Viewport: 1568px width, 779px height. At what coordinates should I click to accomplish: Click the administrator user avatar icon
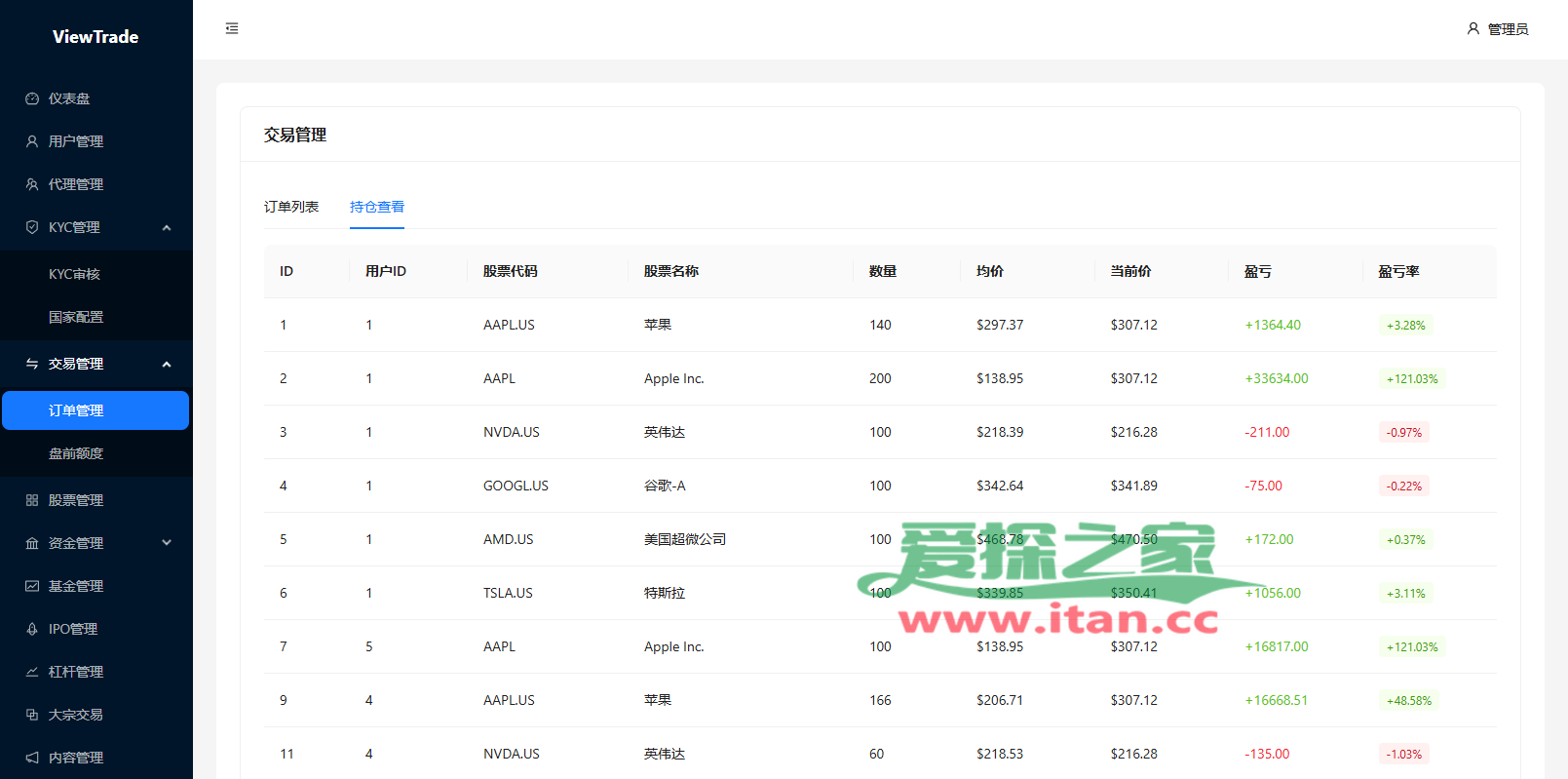(1472, 29)
